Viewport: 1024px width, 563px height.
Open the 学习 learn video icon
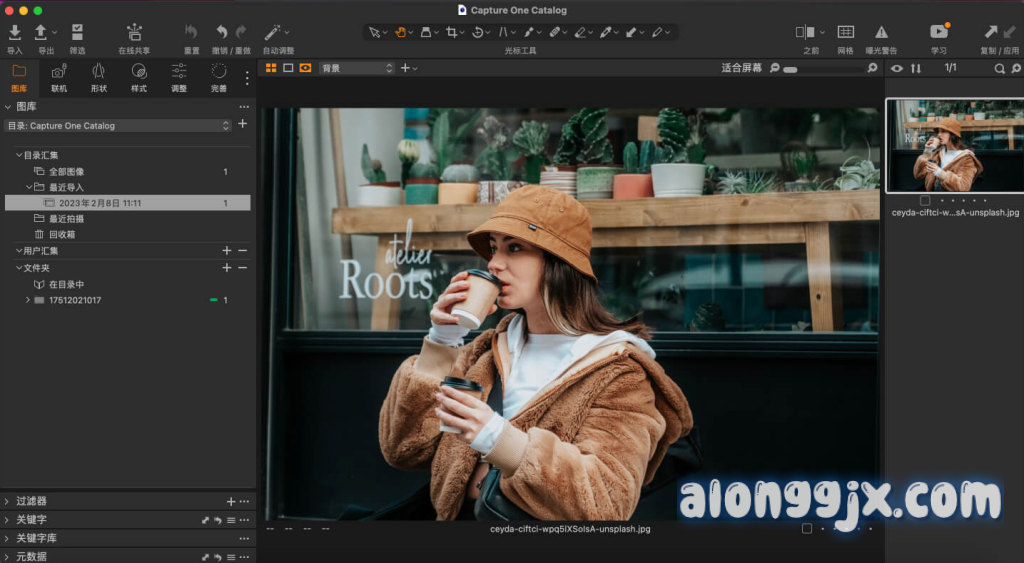pyautogui.click(x=938, y=33)
